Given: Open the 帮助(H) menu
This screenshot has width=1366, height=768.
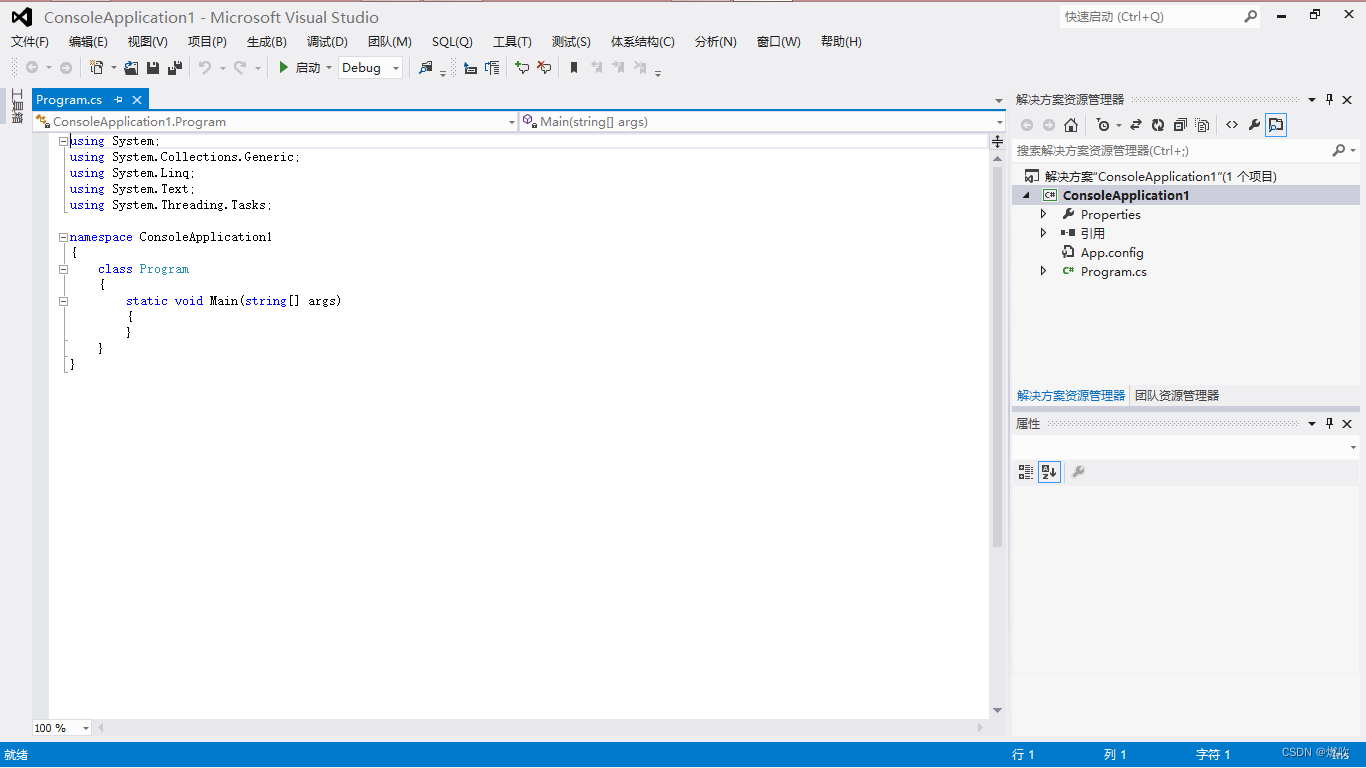Looking at the screenshot, I should [841, 42].
